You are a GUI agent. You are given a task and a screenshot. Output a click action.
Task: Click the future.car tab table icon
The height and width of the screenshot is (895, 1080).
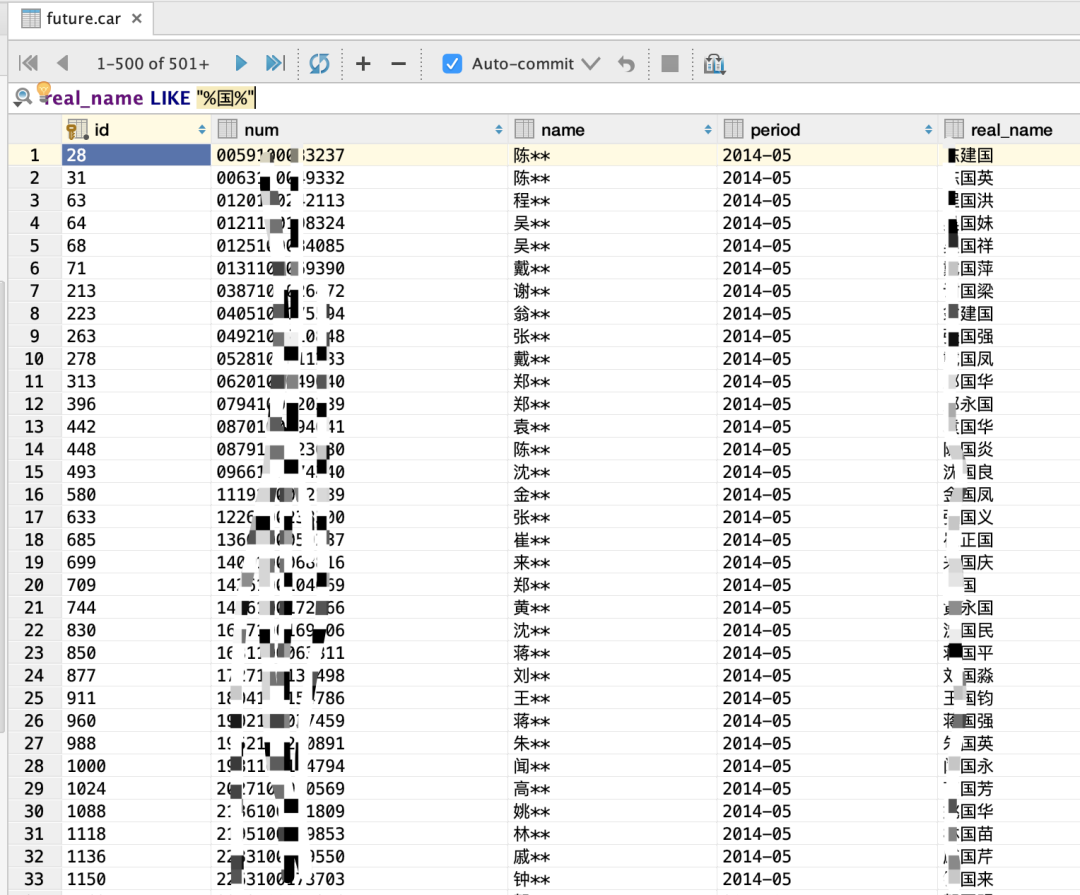click(x=30, y=19)
